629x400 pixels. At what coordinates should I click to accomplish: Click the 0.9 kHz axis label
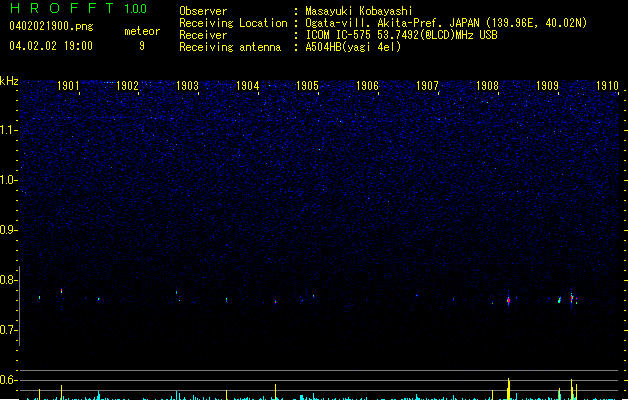point(8,230)
